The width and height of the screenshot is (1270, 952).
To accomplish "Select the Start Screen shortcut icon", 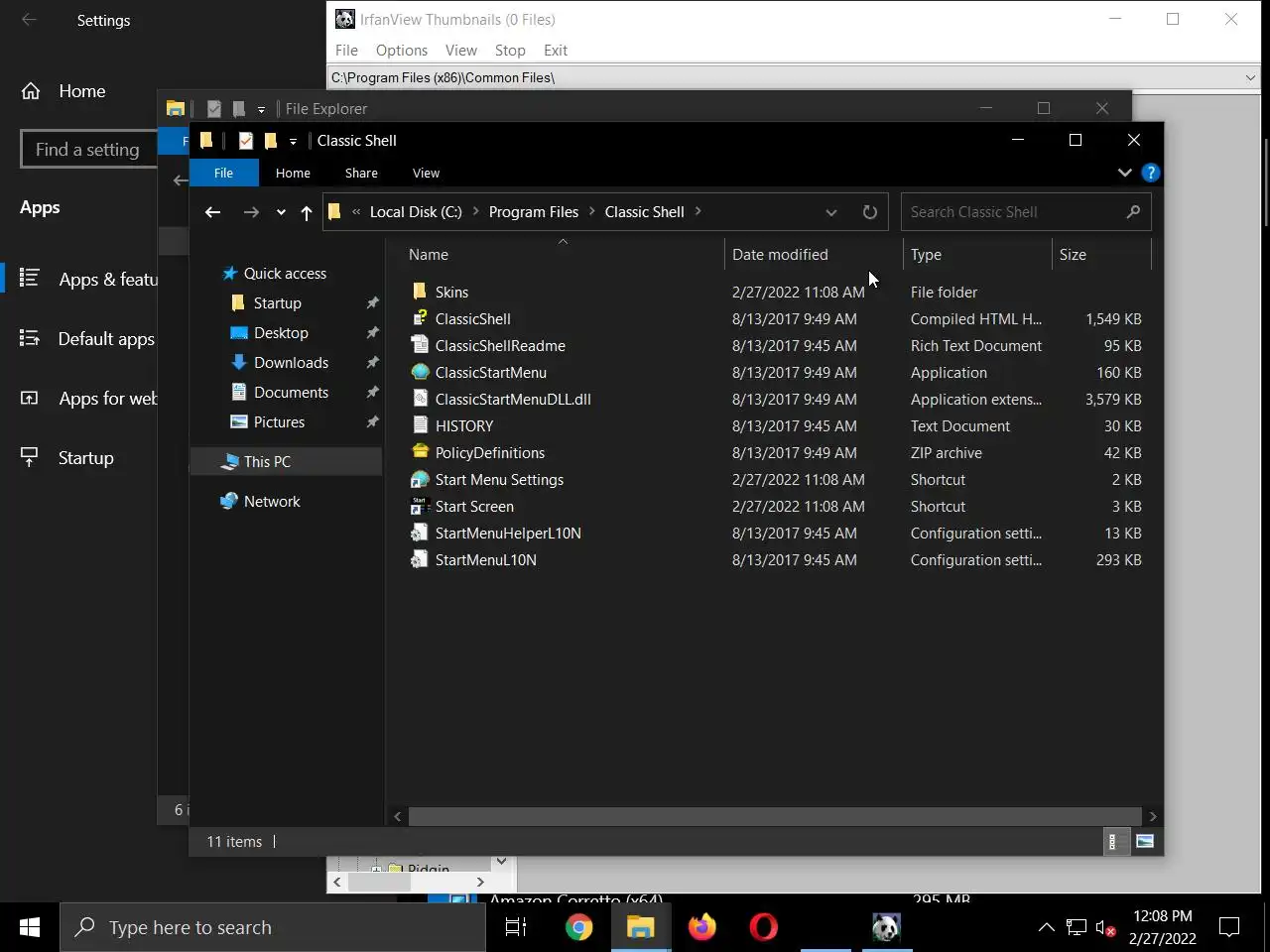I will point(420,506).
